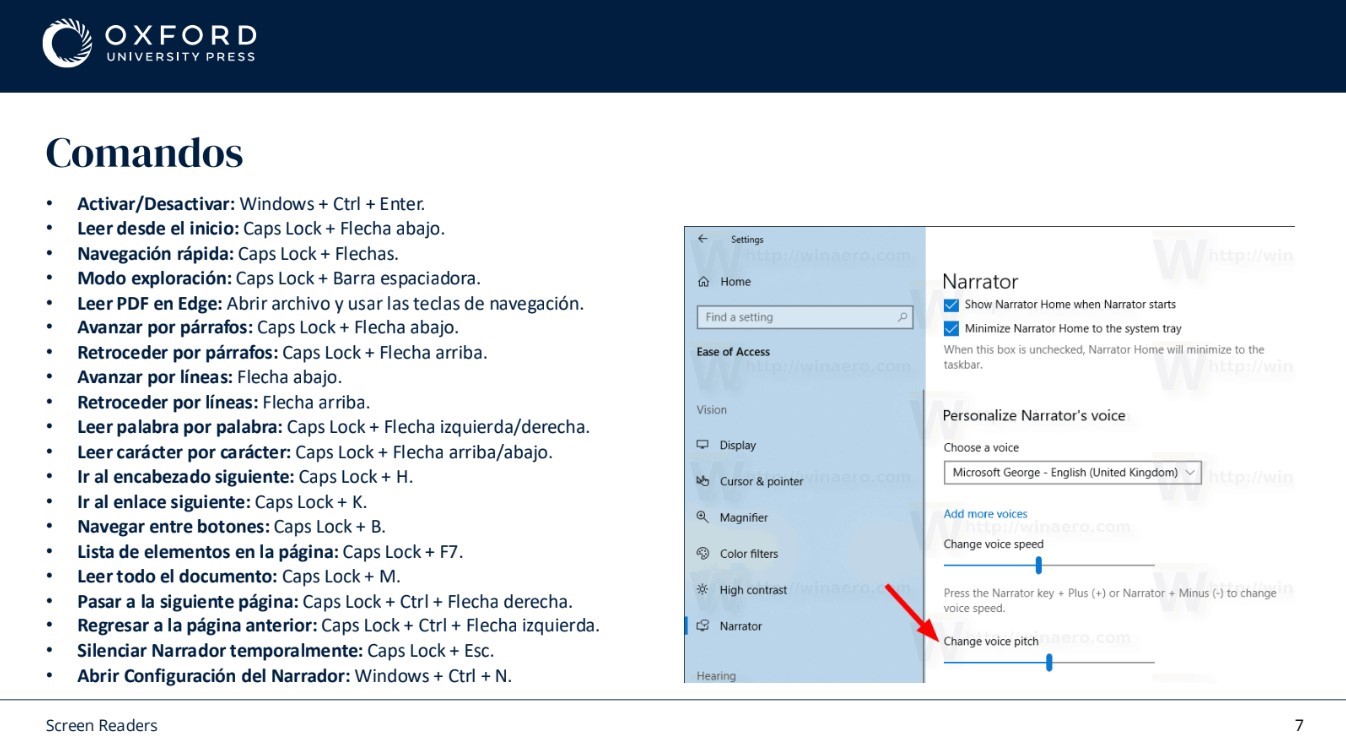Select the Leer desde el inicio bullet
The width and height of the screenshot is (1346, 751).
click(x=261, y=228)
